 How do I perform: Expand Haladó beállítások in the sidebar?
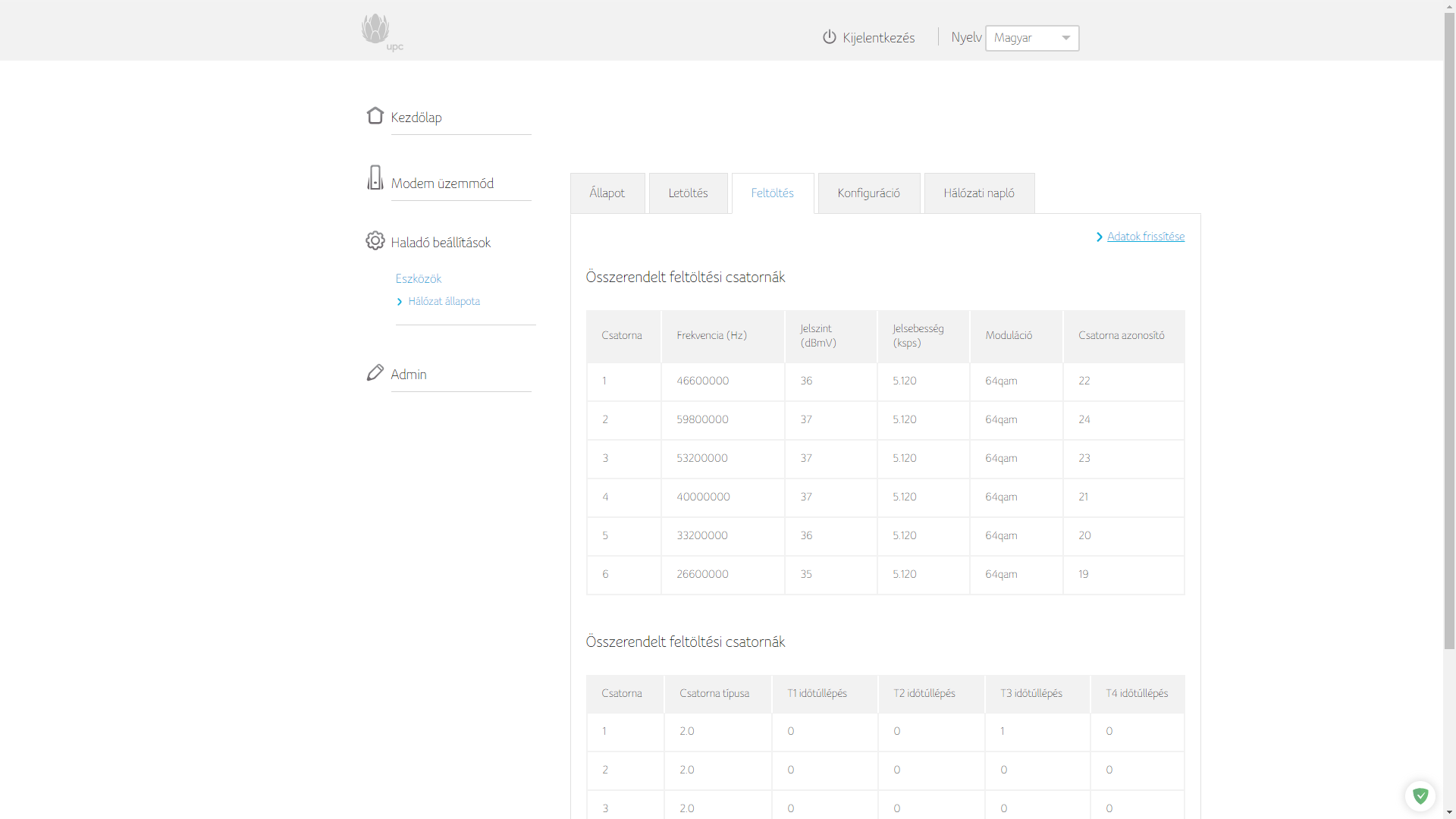click(x=441, y=243)
